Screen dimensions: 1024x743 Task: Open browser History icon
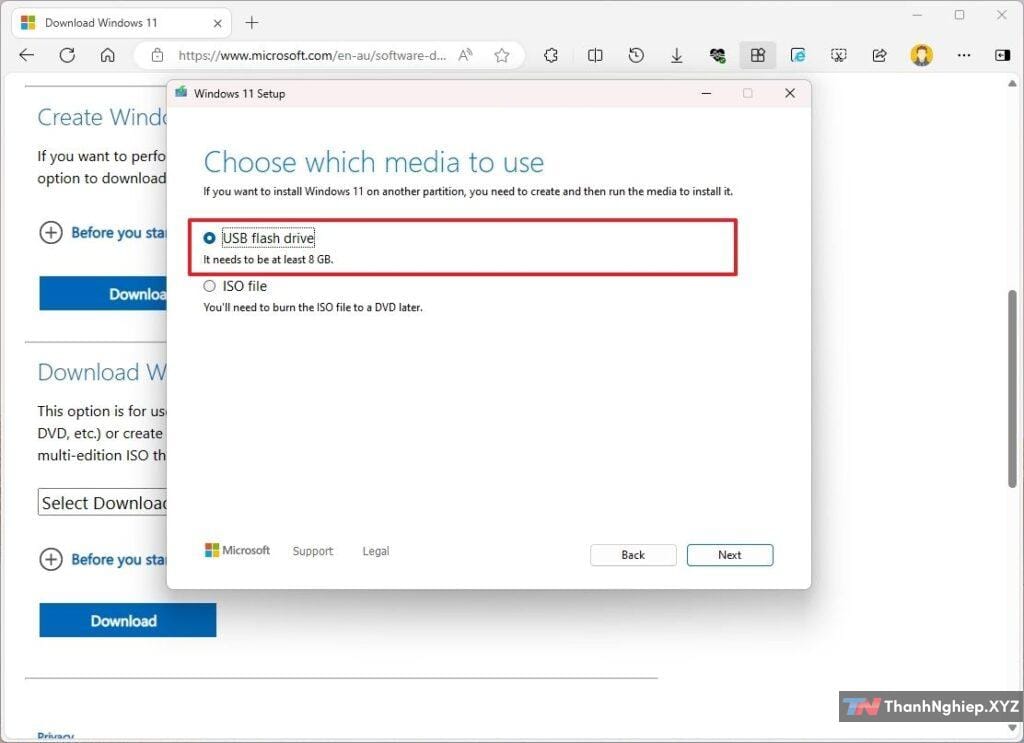point(636,55)
